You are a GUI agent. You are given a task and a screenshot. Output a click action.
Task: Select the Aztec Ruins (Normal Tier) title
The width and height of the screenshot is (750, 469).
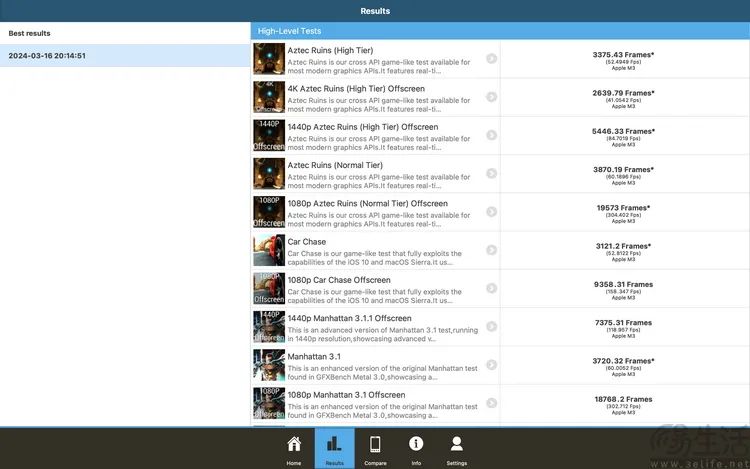[335, 165]
